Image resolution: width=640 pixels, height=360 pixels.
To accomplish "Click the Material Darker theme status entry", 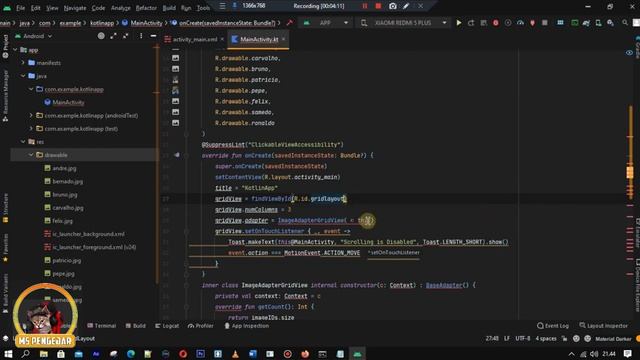I will [x=613, y=339].
